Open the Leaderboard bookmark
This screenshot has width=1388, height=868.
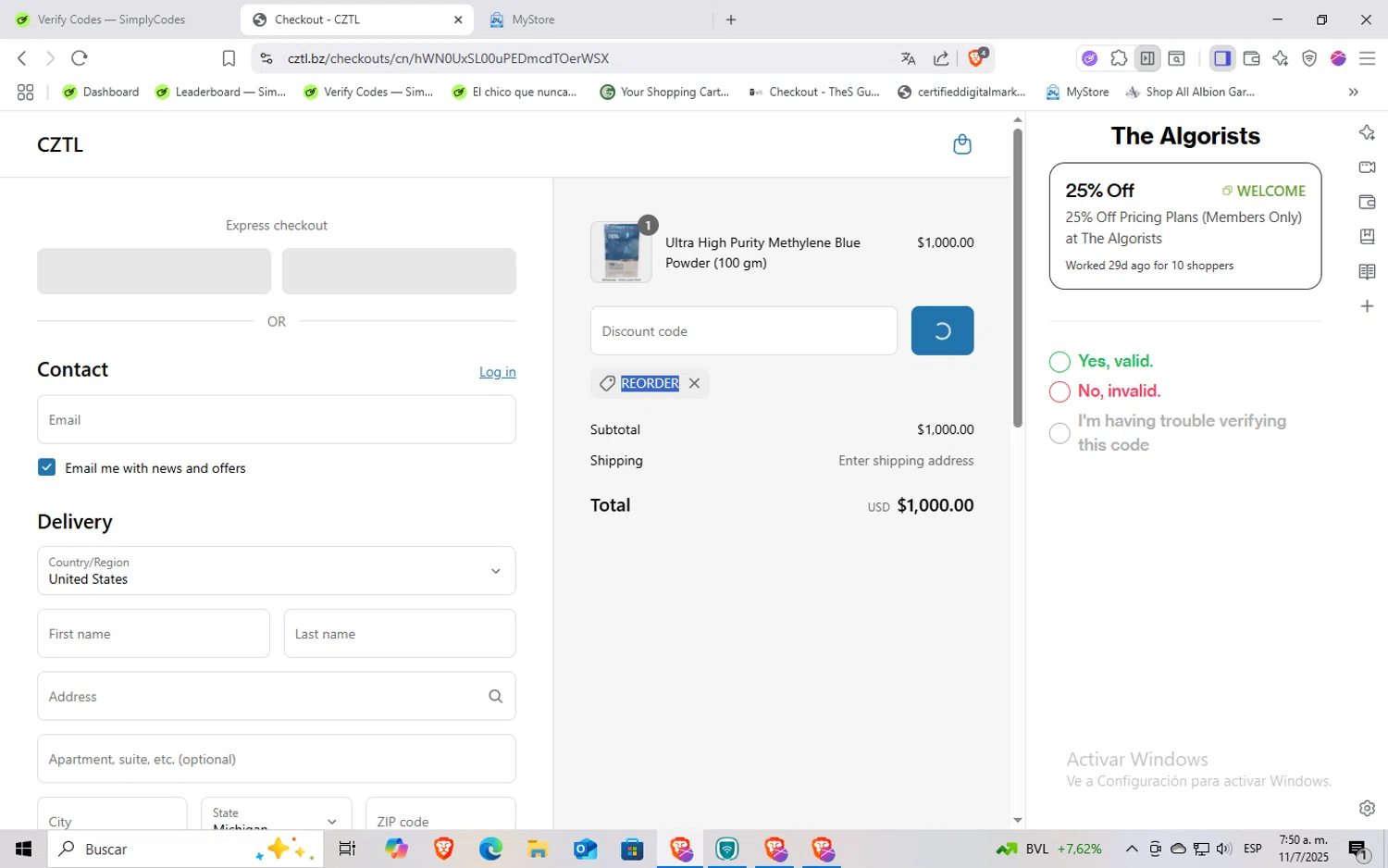pos(220,92)
